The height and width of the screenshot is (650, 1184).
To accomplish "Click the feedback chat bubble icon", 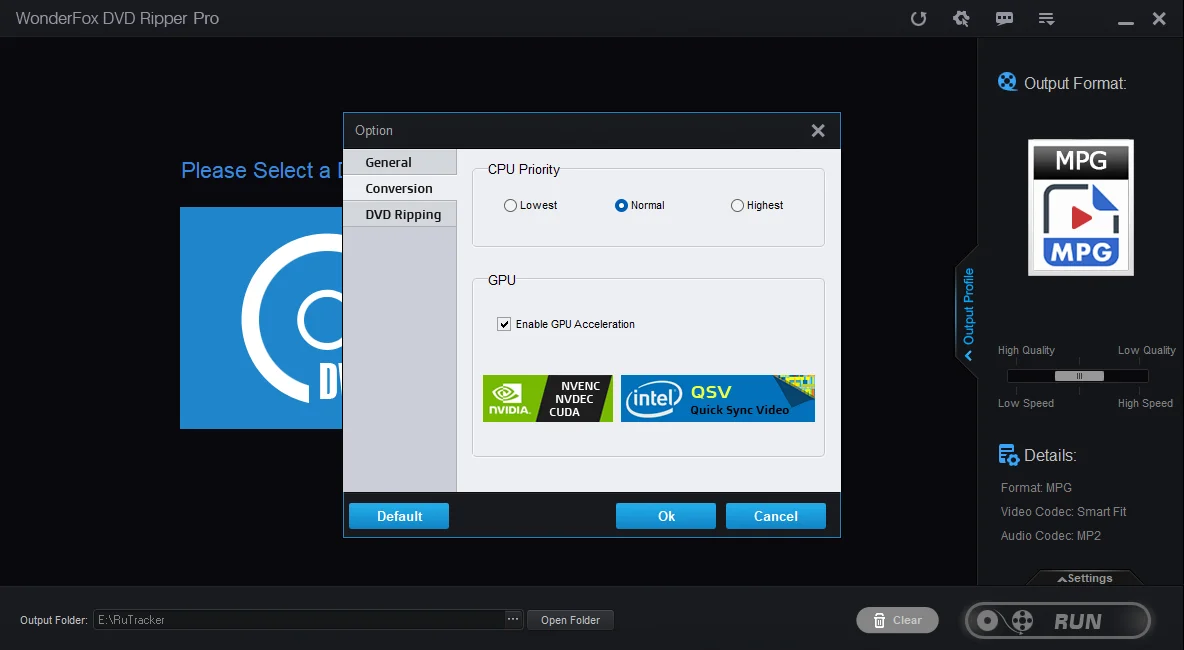I will pyautogui.click(x=1004, y=19).
